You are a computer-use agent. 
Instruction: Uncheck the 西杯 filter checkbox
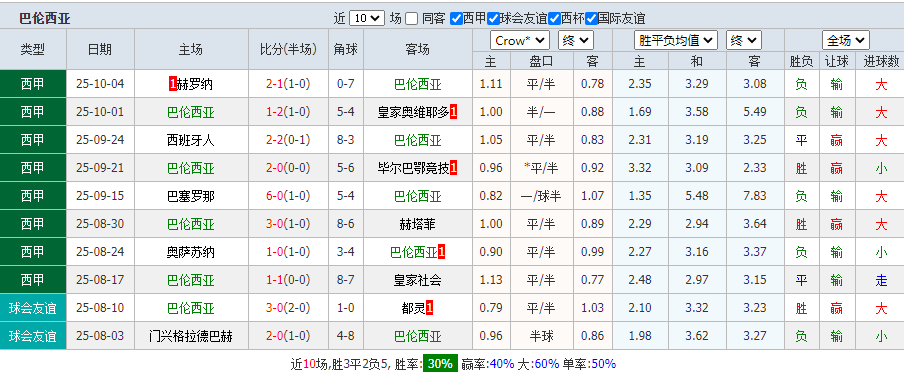click(x=554, y=18)
